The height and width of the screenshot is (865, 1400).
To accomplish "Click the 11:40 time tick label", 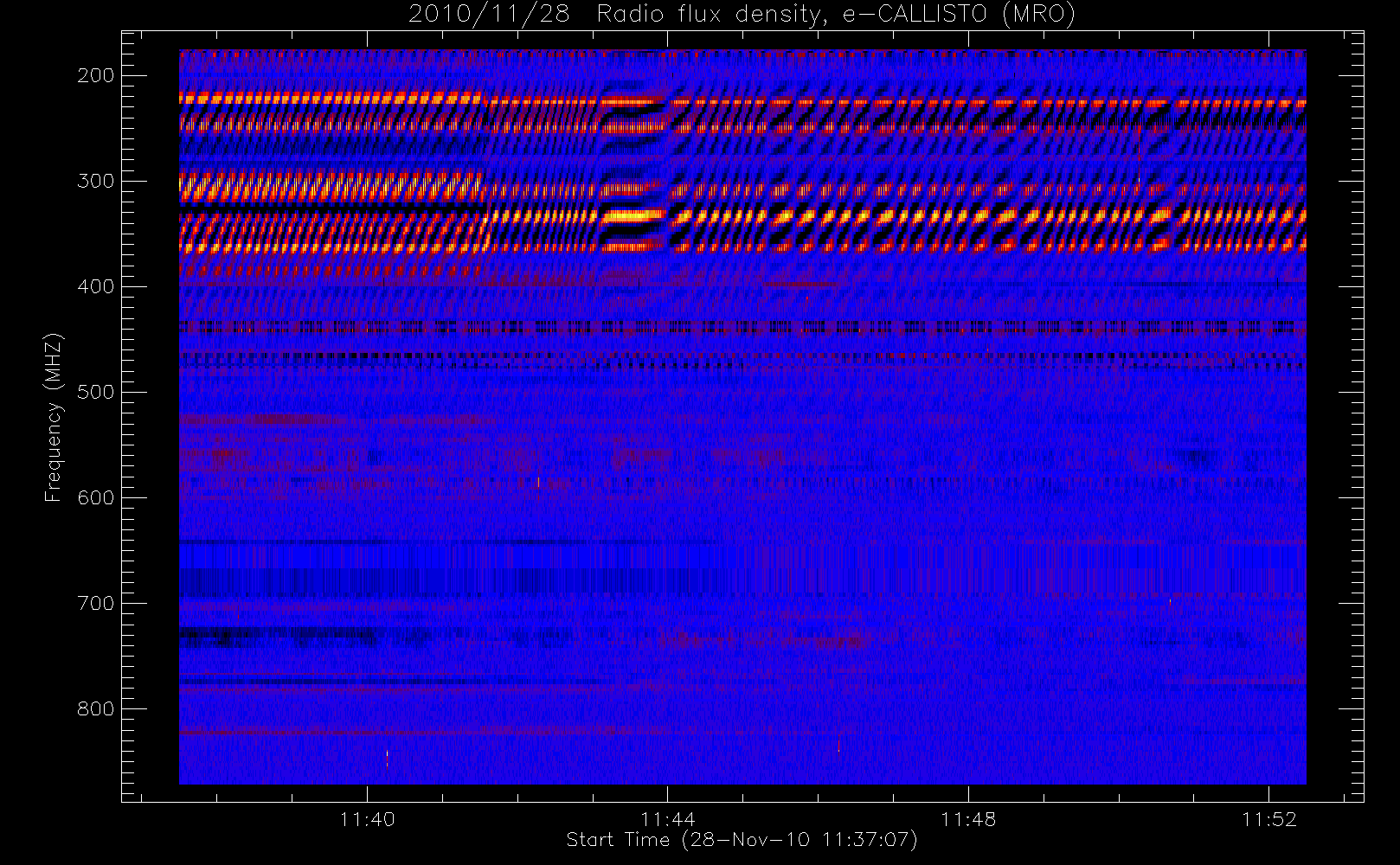I will 367,819.
